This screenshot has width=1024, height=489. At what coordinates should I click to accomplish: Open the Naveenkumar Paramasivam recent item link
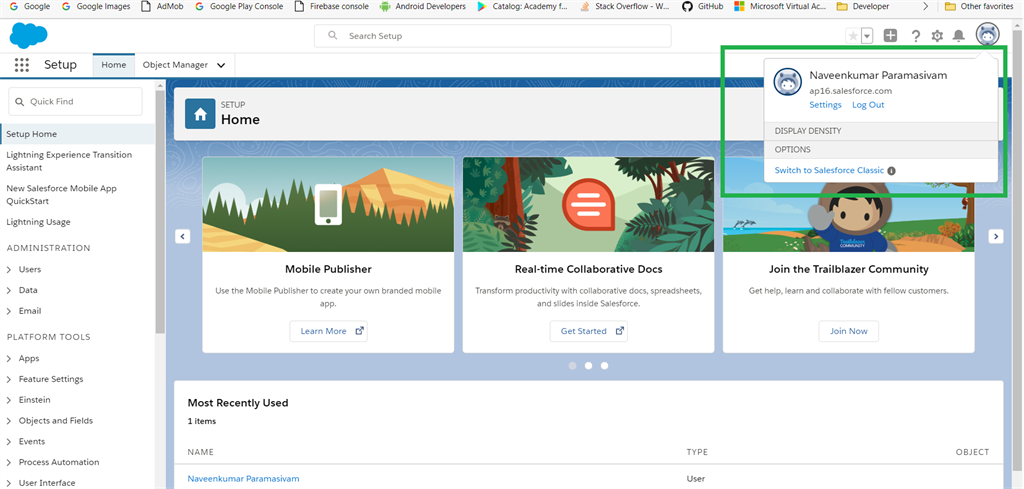[244, 479]
